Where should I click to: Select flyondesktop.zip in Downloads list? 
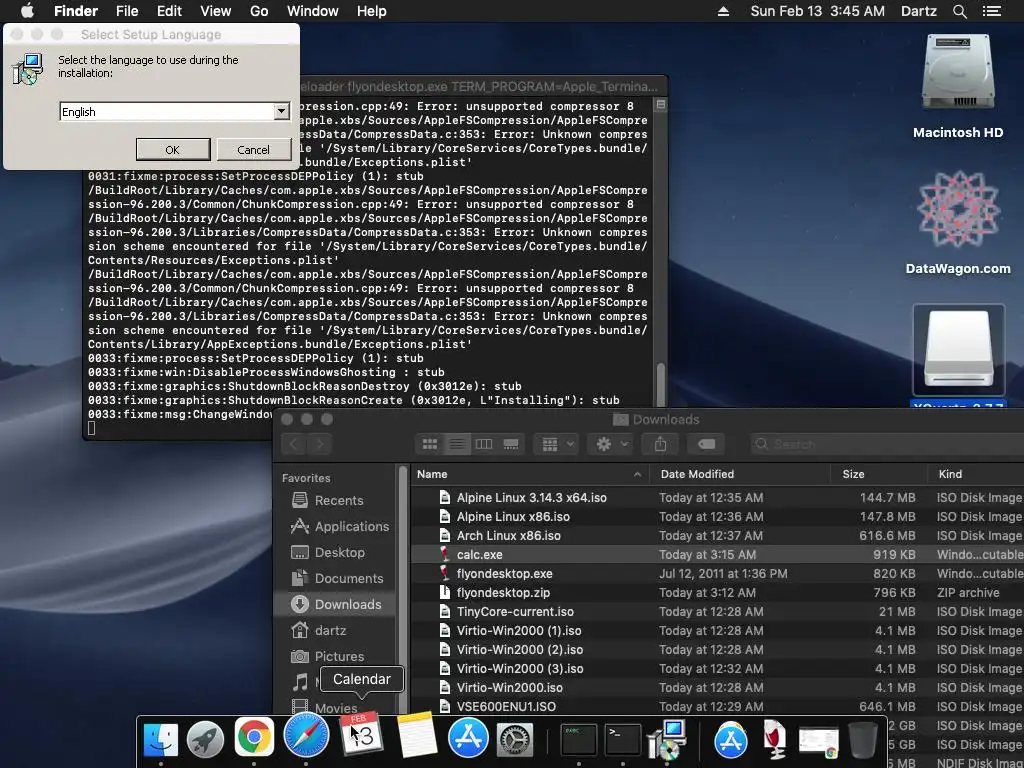tap(717, 592)
